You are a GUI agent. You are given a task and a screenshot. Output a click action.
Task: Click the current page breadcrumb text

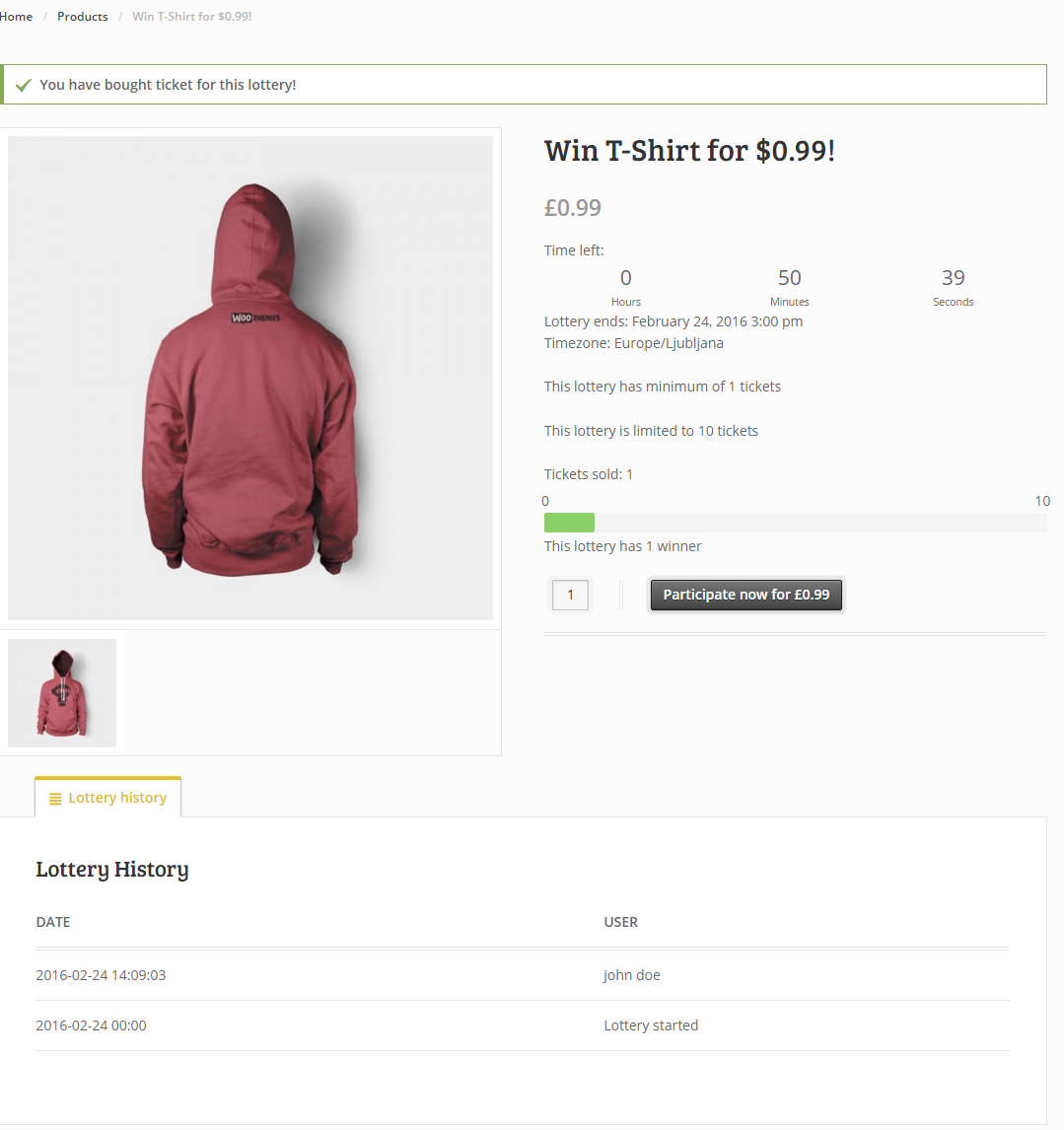pyautogui.click(x=192, y=17)
